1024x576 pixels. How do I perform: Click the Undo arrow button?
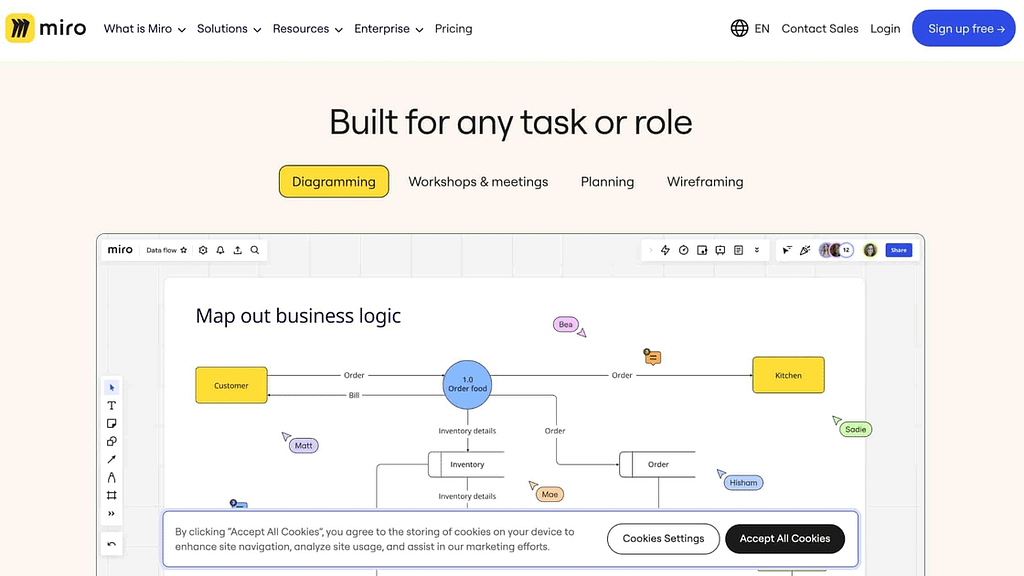(x=112, y=543)
